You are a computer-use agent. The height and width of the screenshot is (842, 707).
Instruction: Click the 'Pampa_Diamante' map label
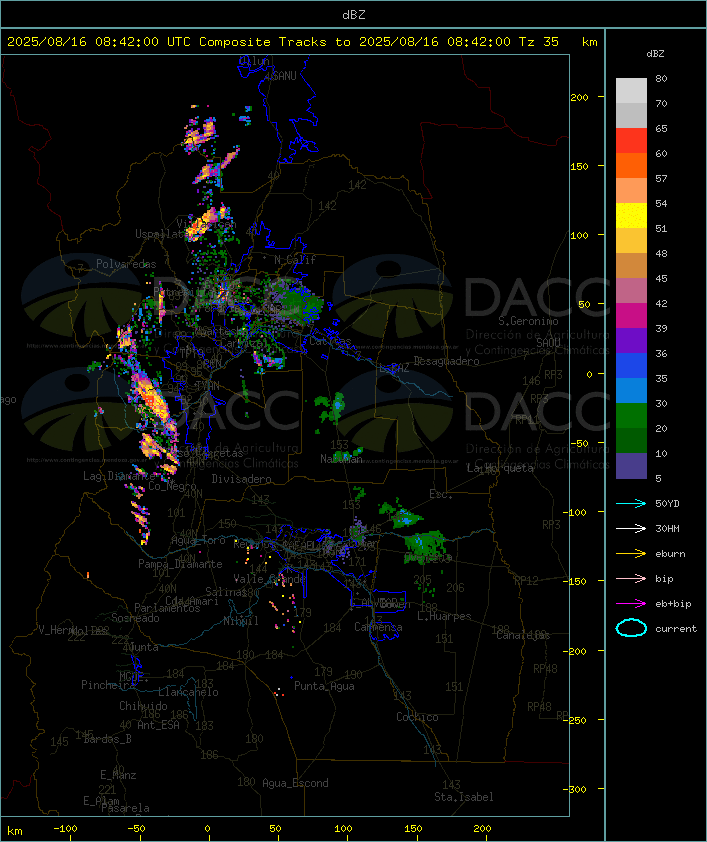pyautogui.click(x=180, y=564)
